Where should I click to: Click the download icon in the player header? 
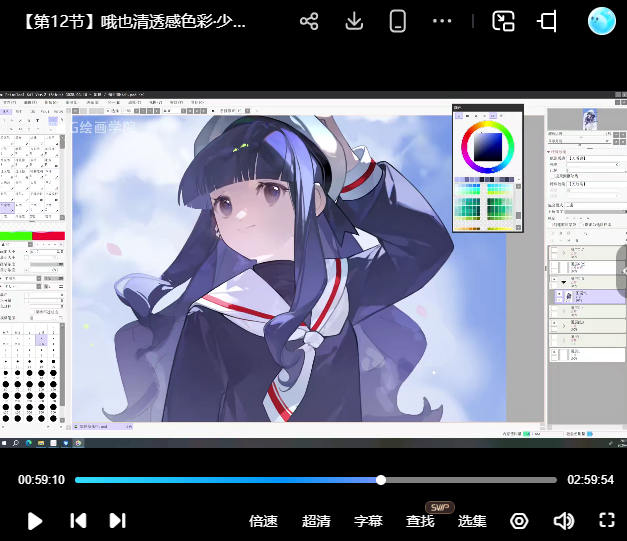354,21
